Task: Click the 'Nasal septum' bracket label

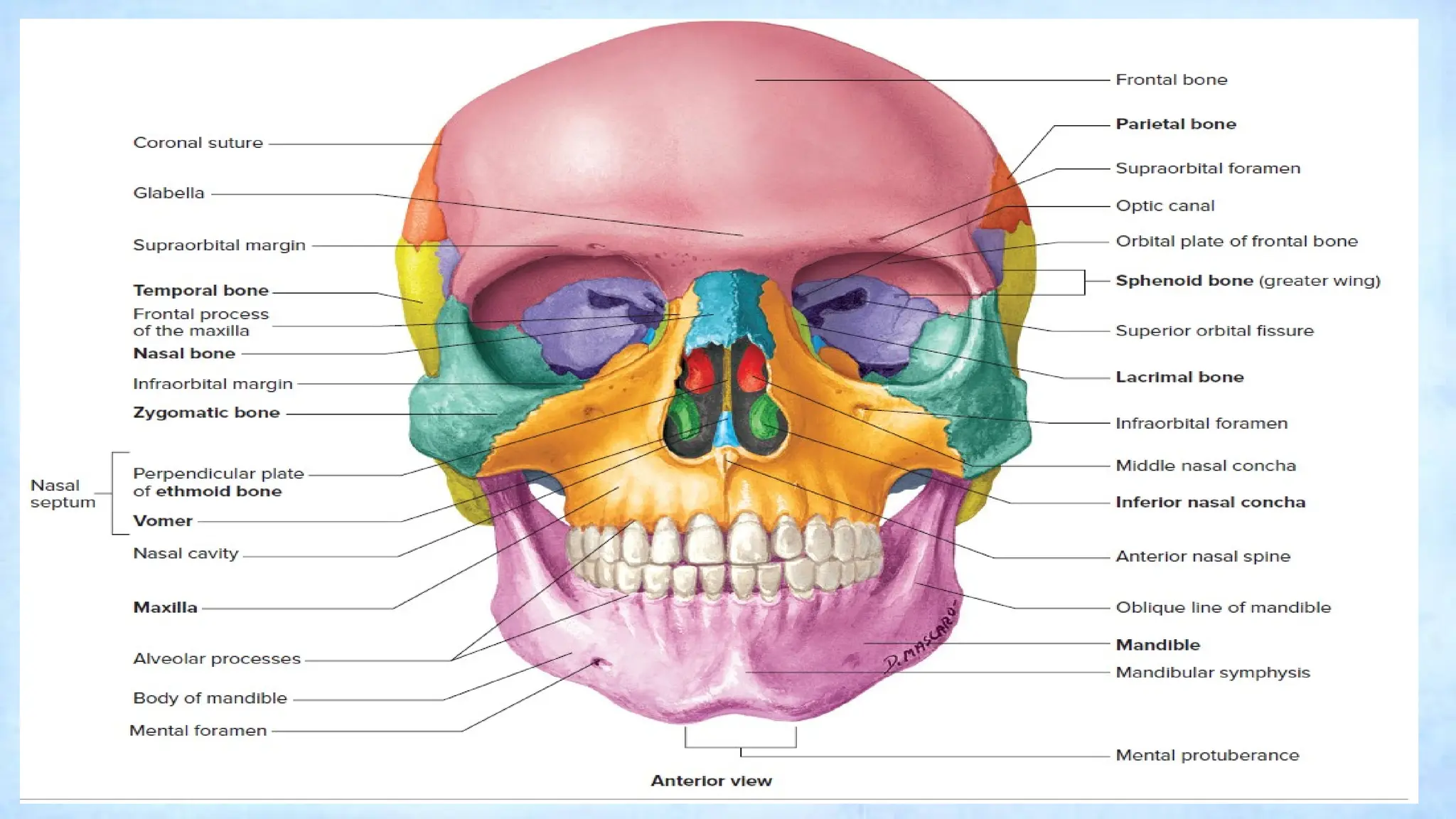Action: [x=63, y=493]
